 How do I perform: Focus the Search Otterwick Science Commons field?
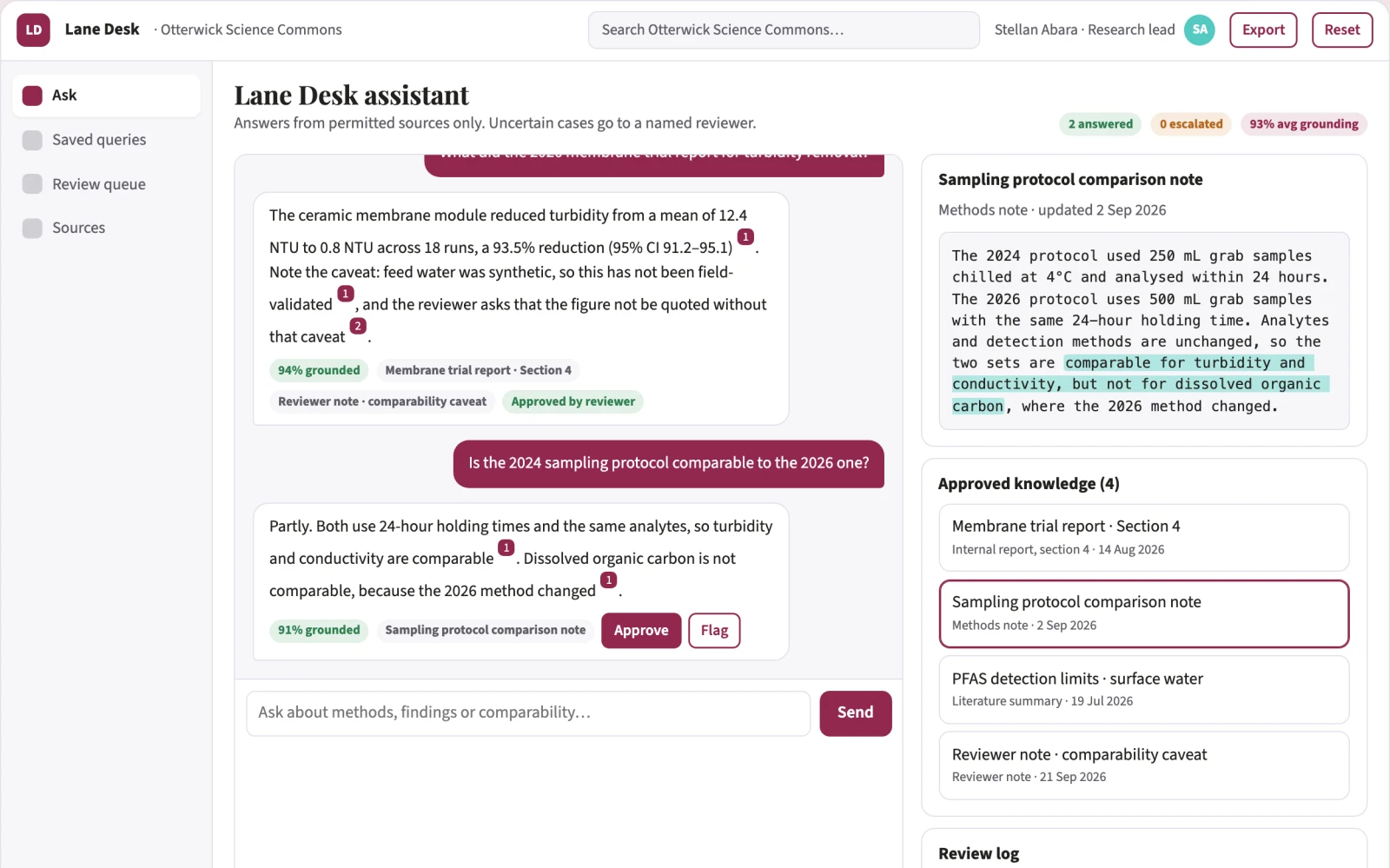pyautogui.click(x=784, y=30)
